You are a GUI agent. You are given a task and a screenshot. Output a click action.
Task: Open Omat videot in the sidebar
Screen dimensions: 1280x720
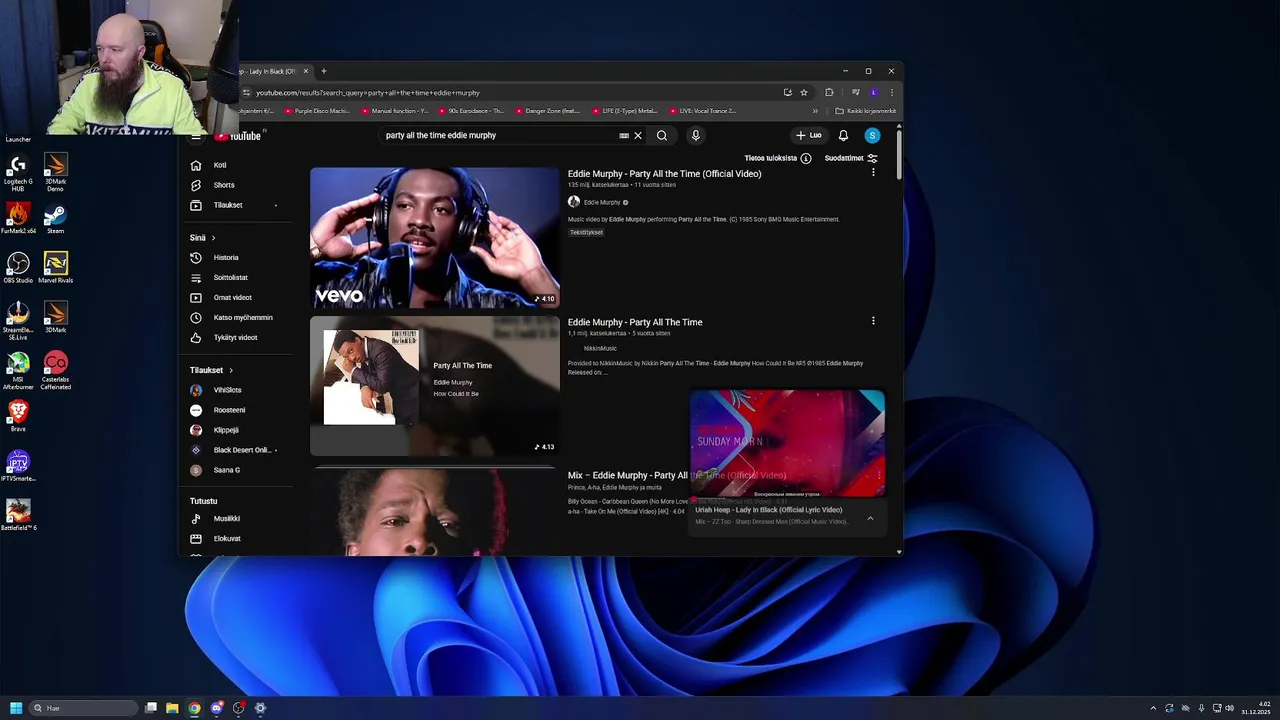tap(237, 297)
